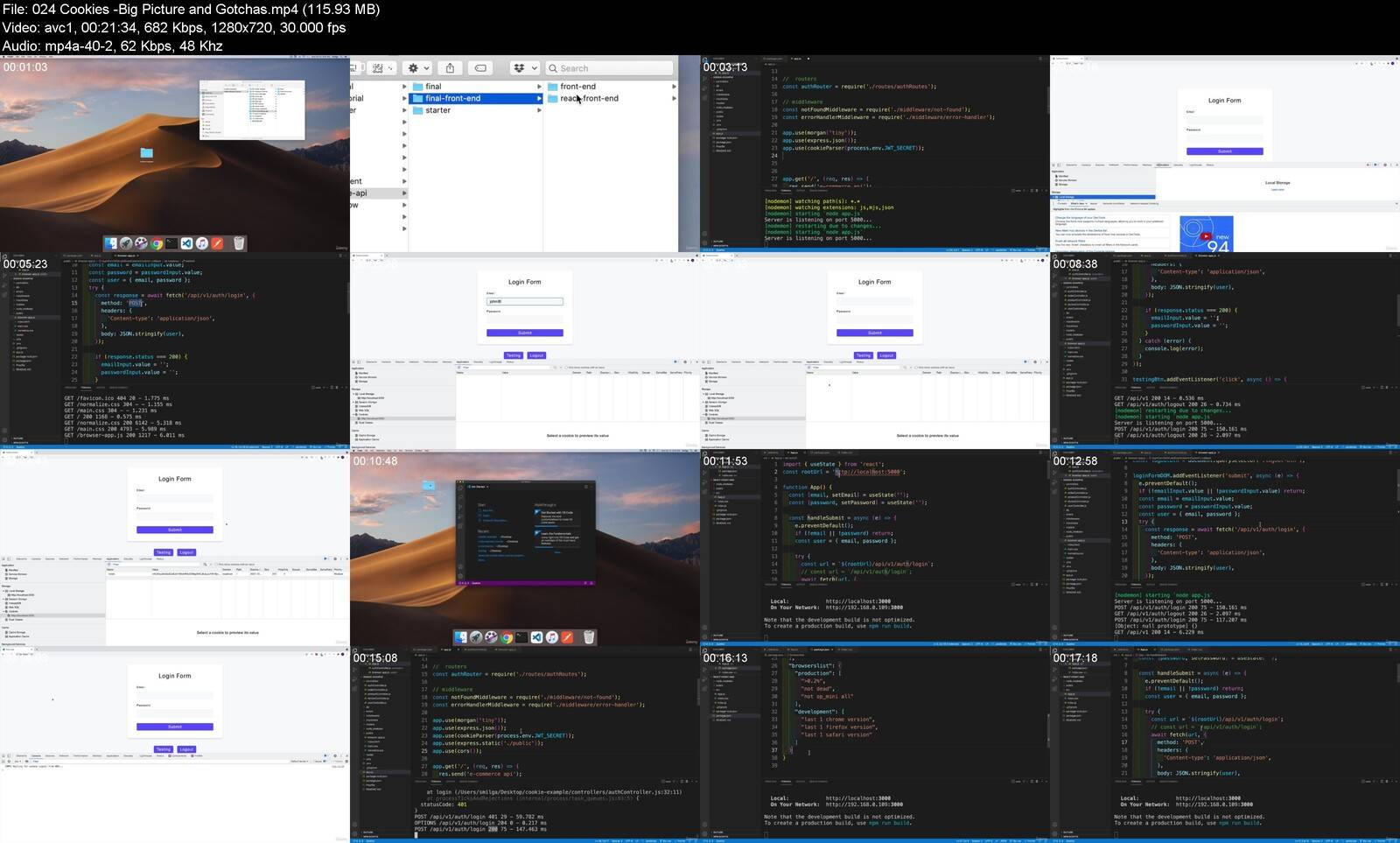Open Terminal icon in 00:10:48 frame dock
The height and width of the screenshot is (843, 1400).
521,637
